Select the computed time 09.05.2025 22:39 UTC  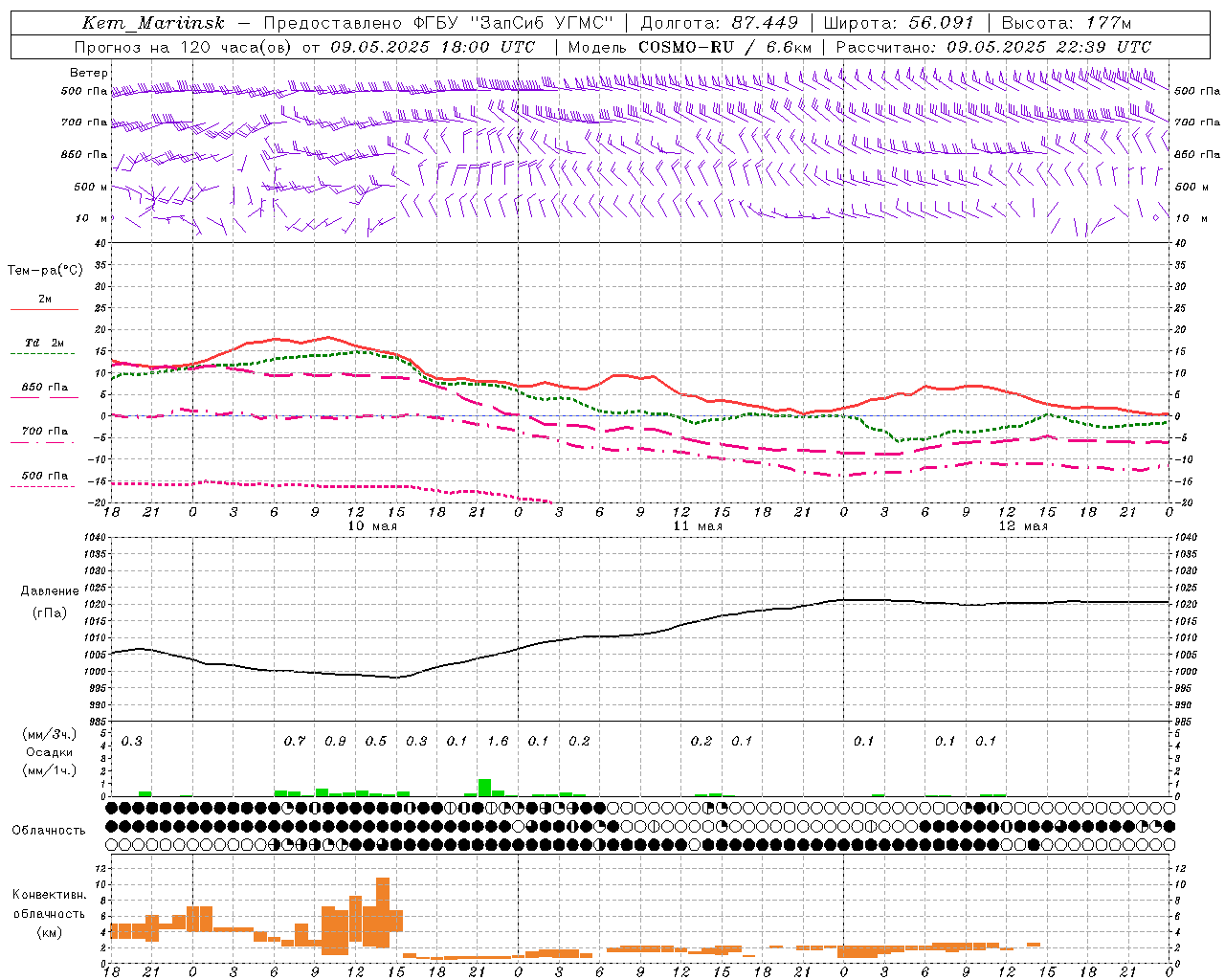pyautogui.click(x=1049, y=47)
